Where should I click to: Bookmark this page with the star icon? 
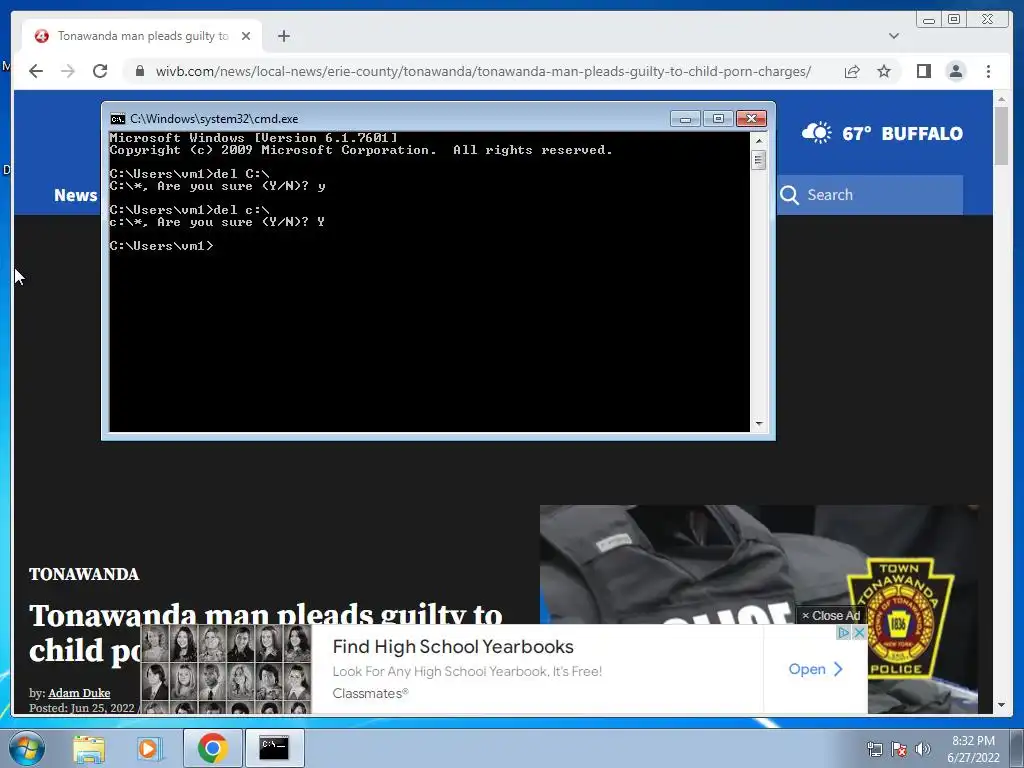[884, 71]
